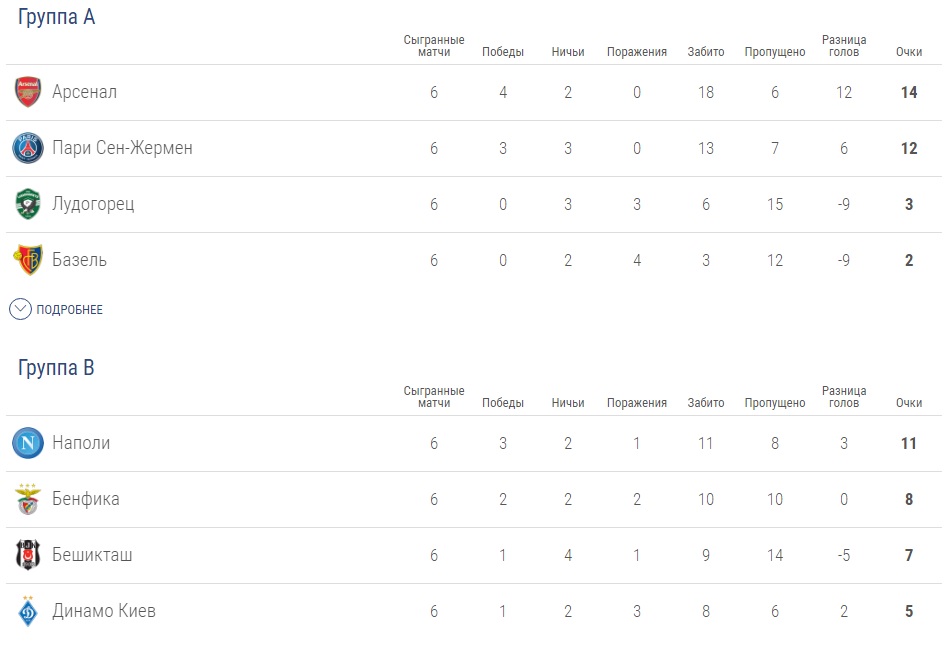Click the Benfica eagle crest

click(28, 499)
